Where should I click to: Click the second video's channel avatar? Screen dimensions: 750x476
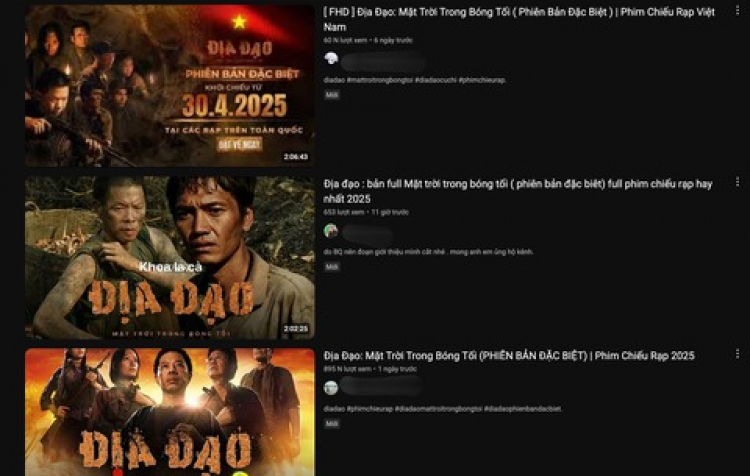(331, 231)
